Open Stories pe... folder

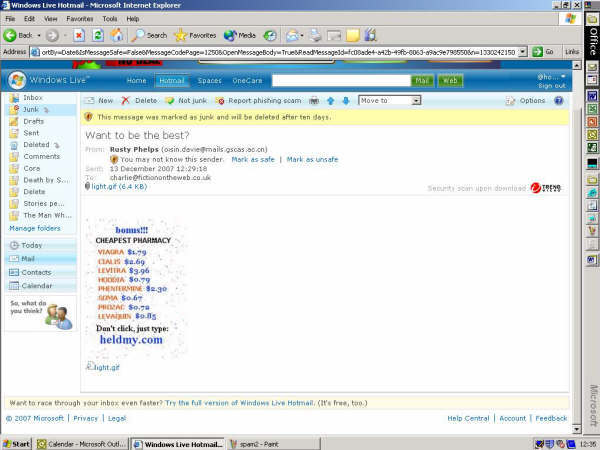(44, 204)
